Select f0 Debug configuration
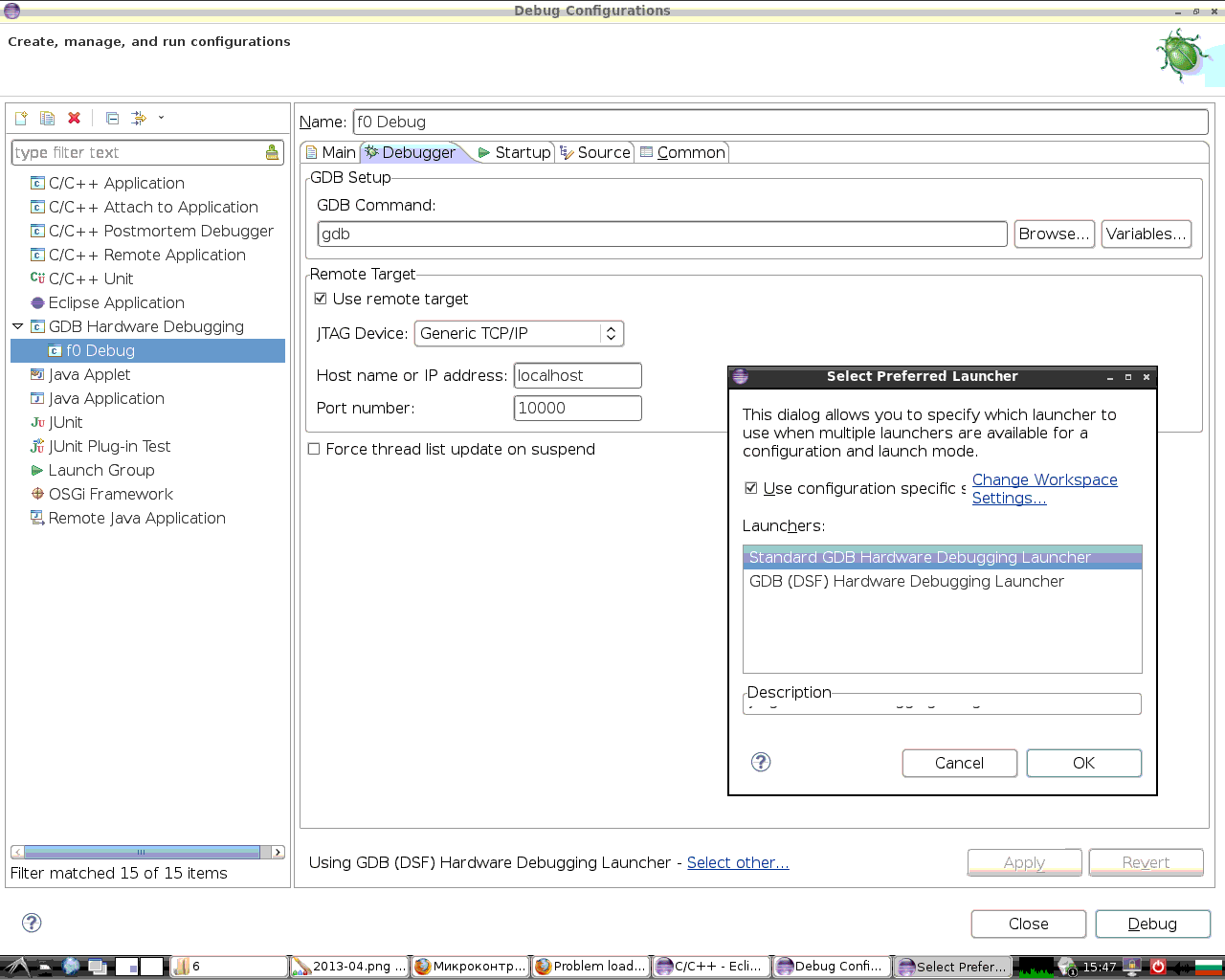 tap(147, 350)
